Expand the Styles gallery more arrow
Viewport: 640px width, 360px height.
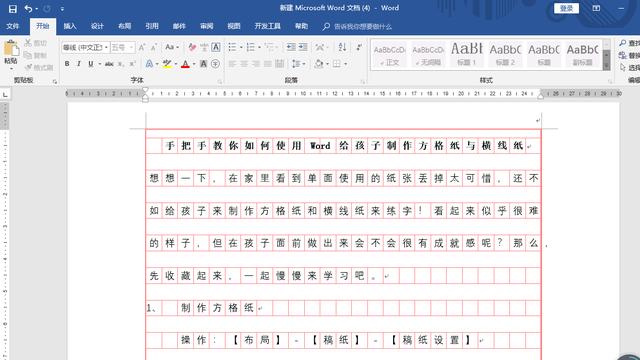pos(607,66)
